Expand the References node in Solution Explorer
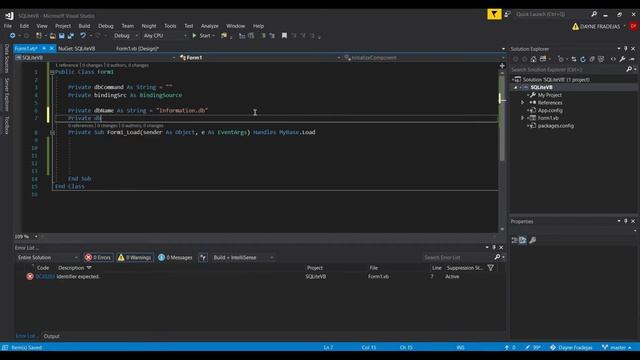The image size is (640, 360). [x=522, y=103]
